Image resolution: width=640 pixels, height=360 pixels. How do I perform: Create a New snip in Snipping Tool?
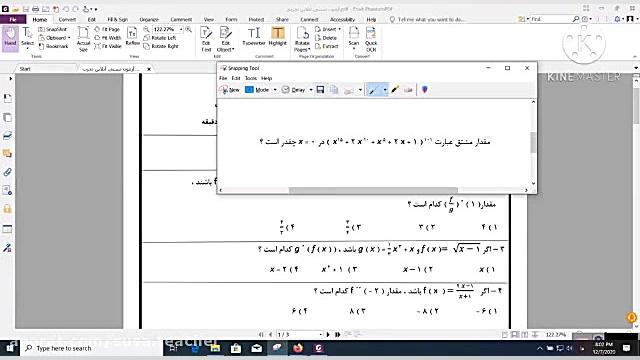tap(230, 90)
